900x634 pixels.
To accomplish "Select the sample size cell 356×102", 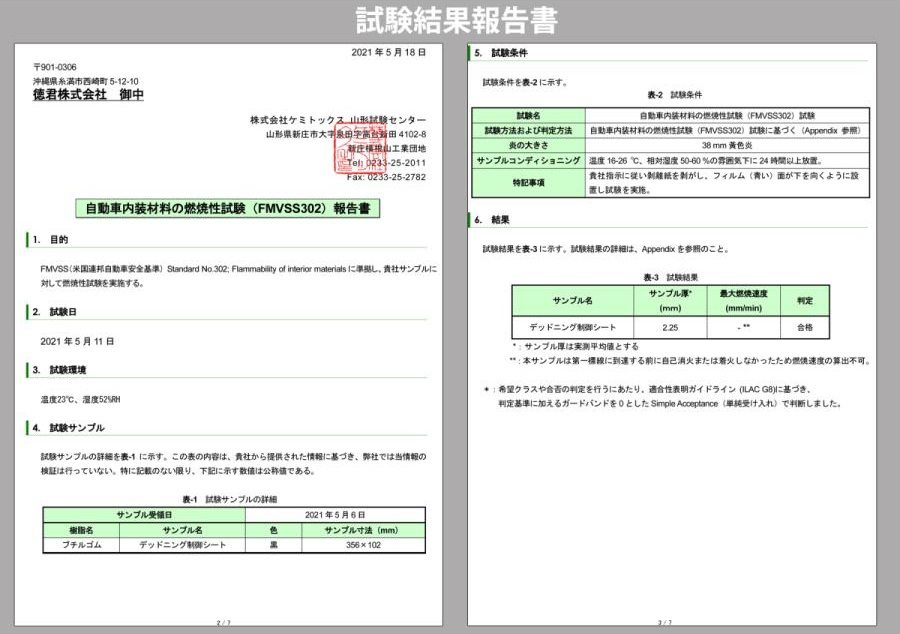I will 361,545.
